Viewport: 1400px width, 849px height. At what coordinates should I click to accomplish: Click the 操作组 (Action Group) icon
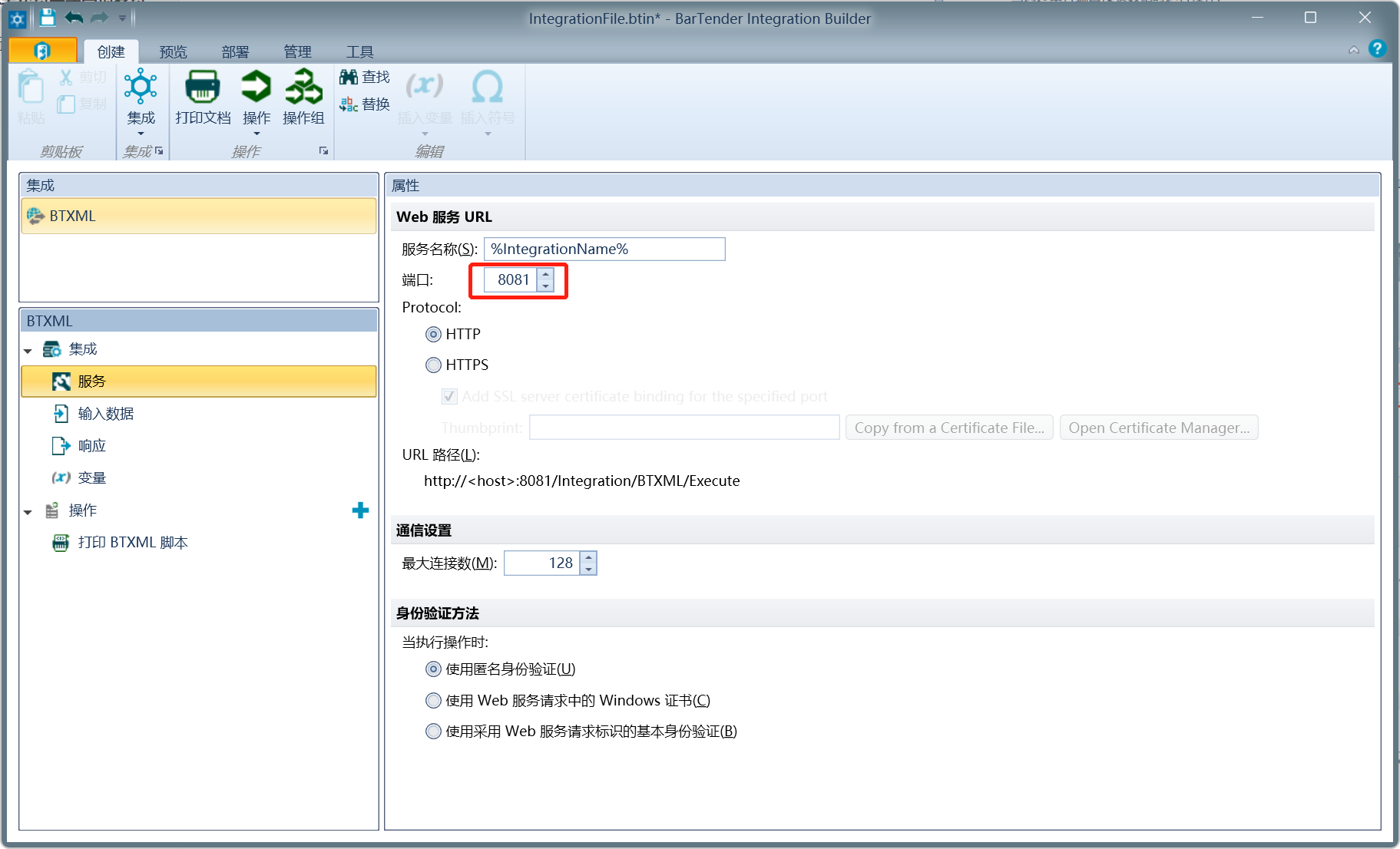(303, 86)
